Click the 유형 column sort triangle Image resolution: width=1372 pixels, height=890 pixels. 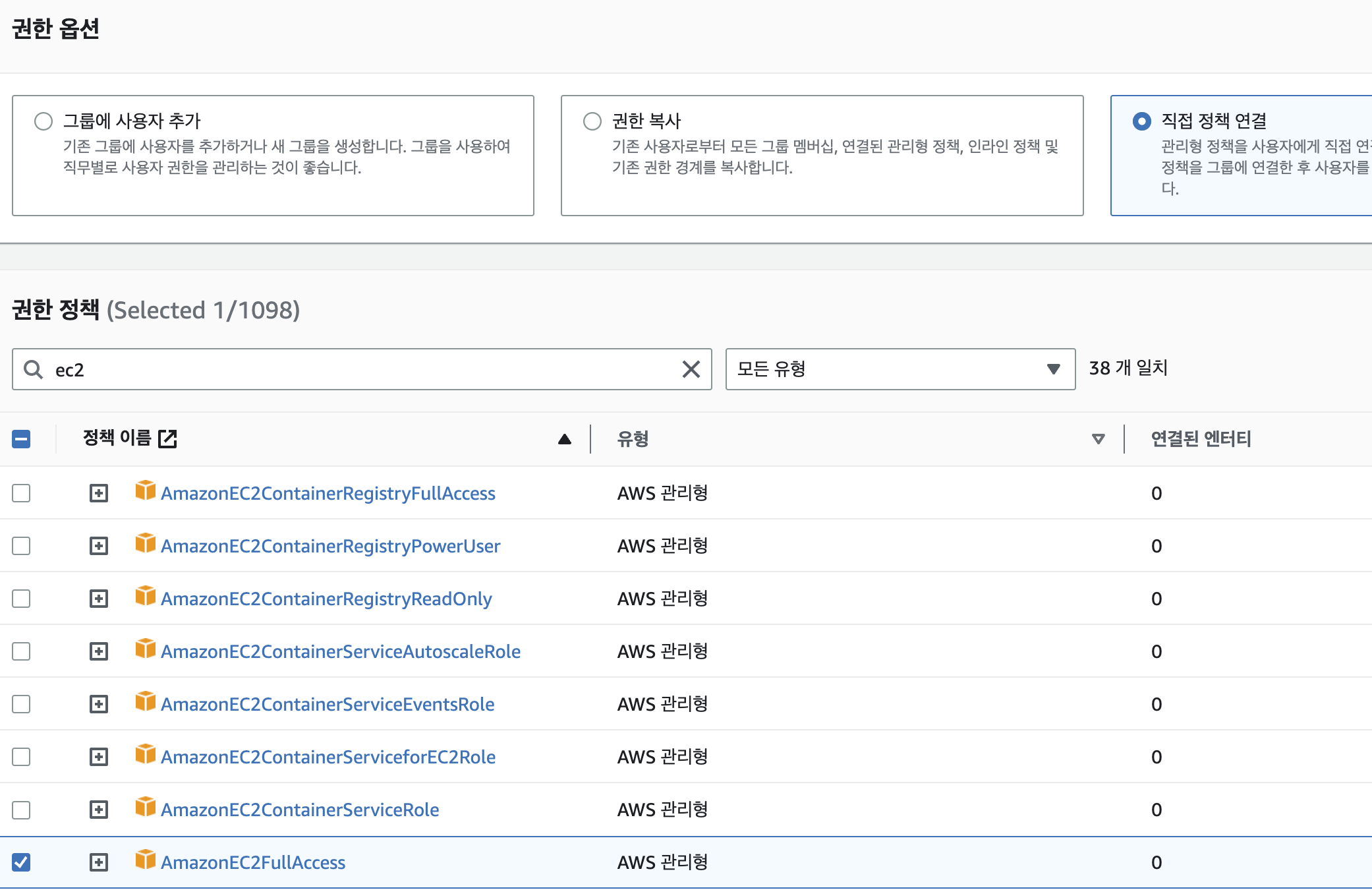pos(1098,439)
